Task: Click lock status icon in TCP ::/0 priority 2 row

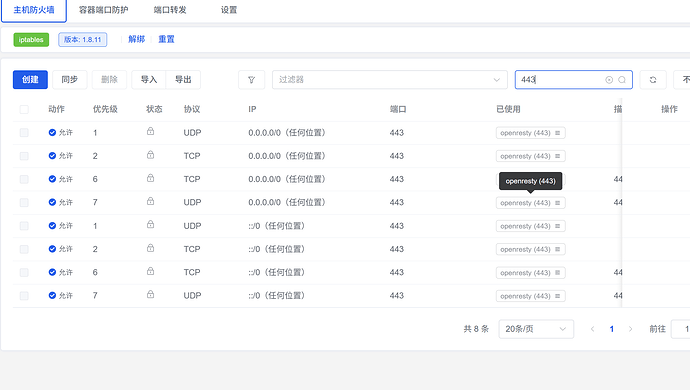Action: pyautogui.click(x=150, y=248)
